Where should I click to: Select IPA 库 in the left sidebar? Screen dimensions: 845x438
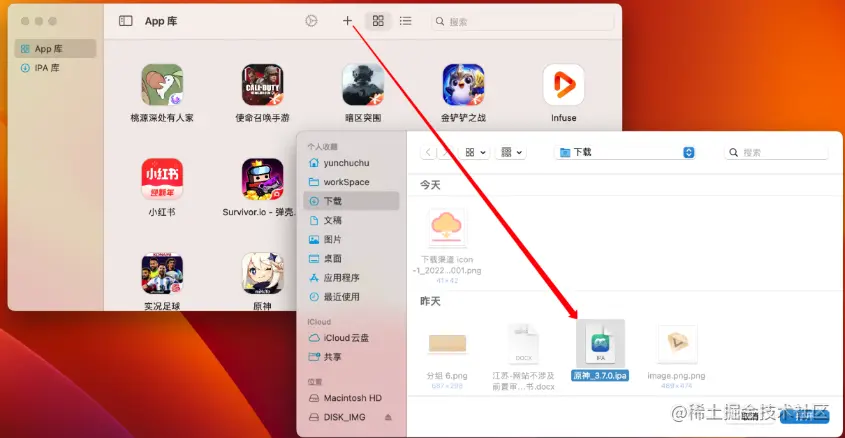[55, 68]
